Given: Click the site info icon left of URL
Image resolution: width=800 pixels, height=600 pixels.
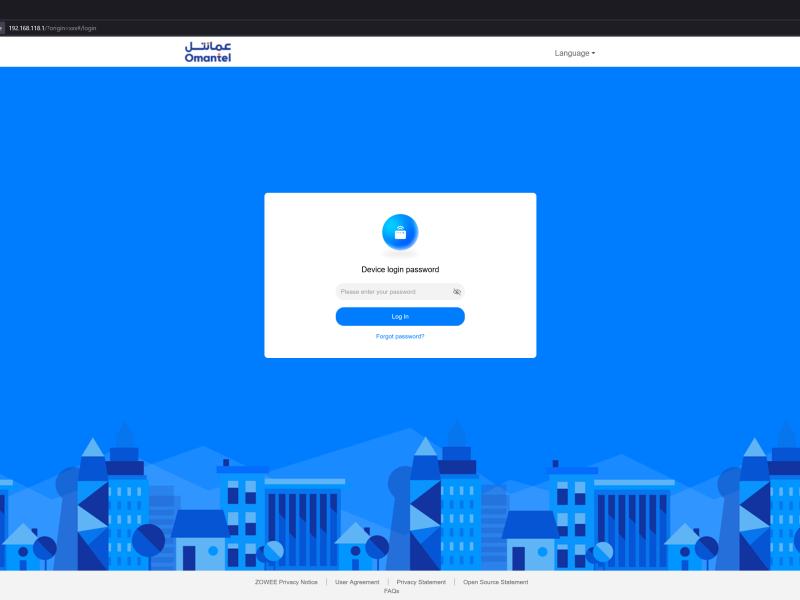Looking at the screenshot, I should point(3,28).
